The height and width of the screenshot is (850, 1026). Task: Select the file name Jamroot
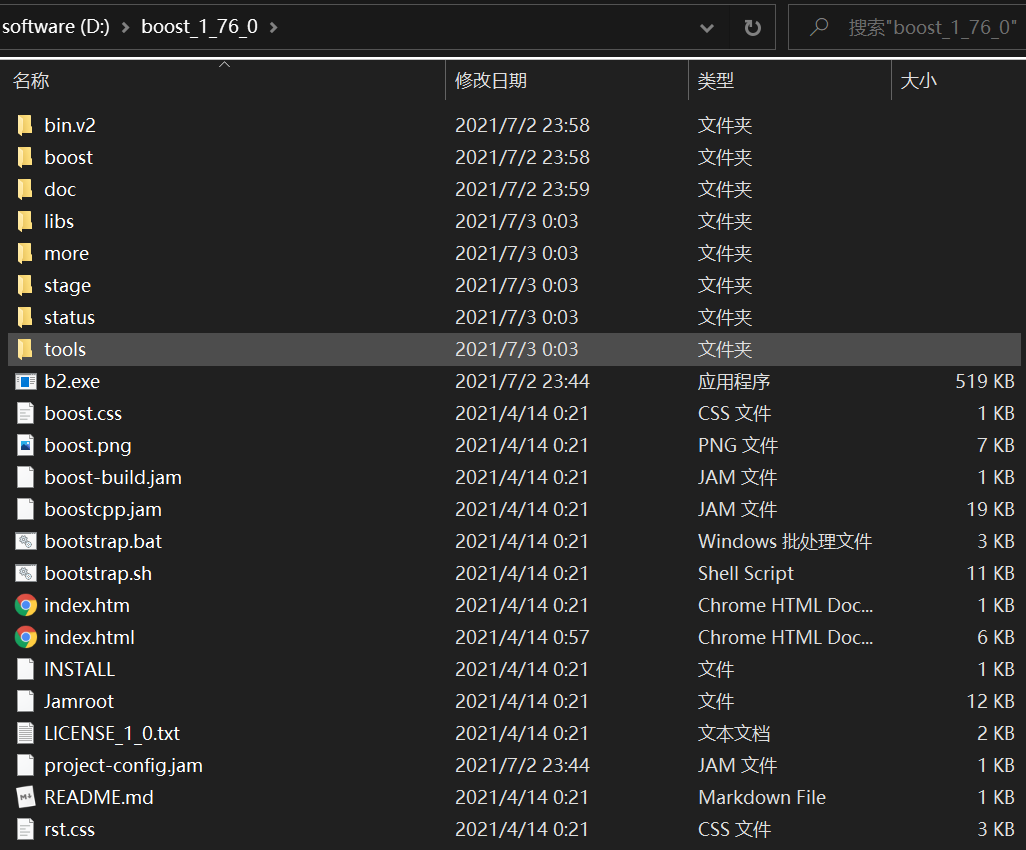[x=79, y=701]
